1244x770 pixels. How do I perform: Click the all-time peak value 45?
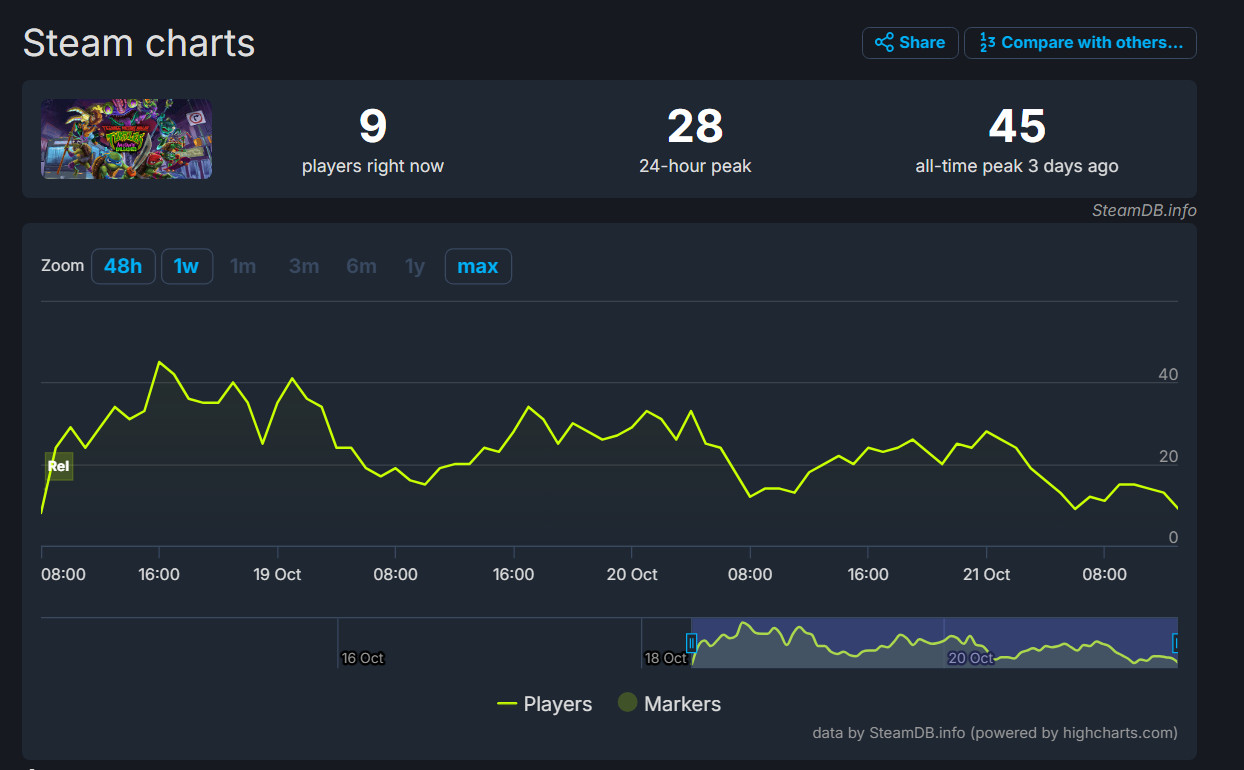[x=1016, y=127]
